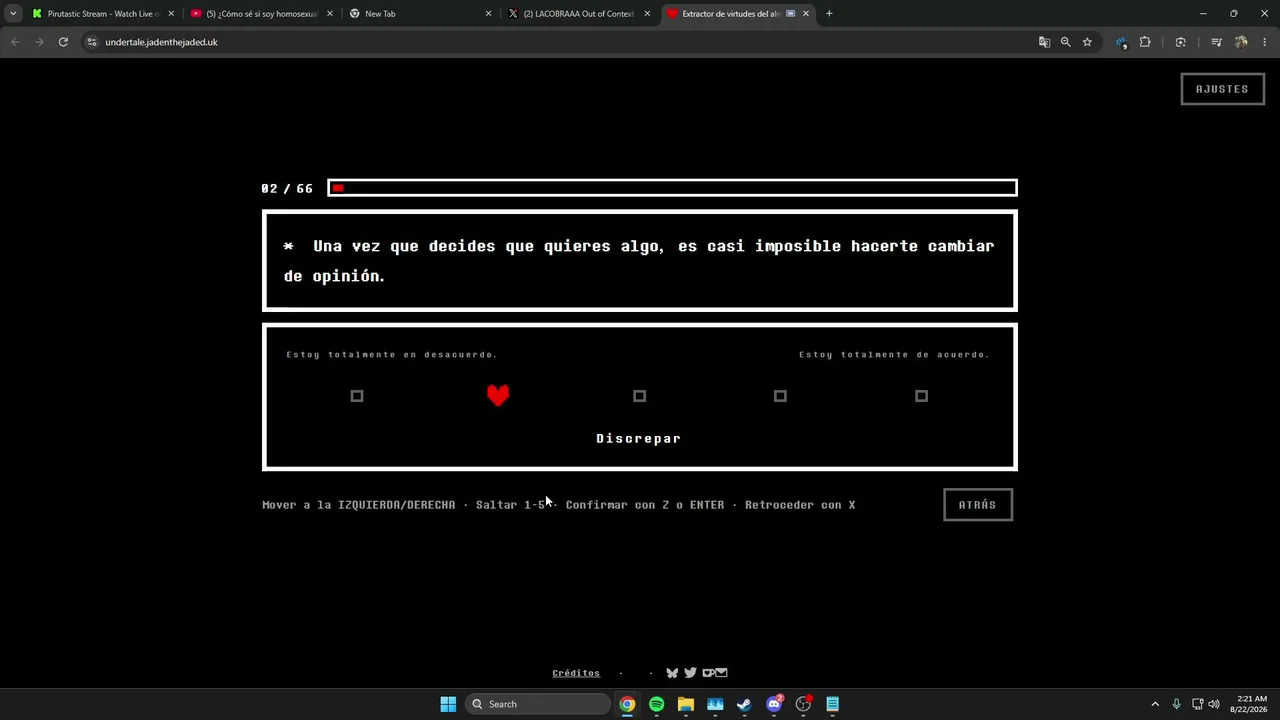The height and width of the screenshot is (720, 1280).
Task: Expand the system tray hidden icons chevron
Action: click(x=1155, y=704)
